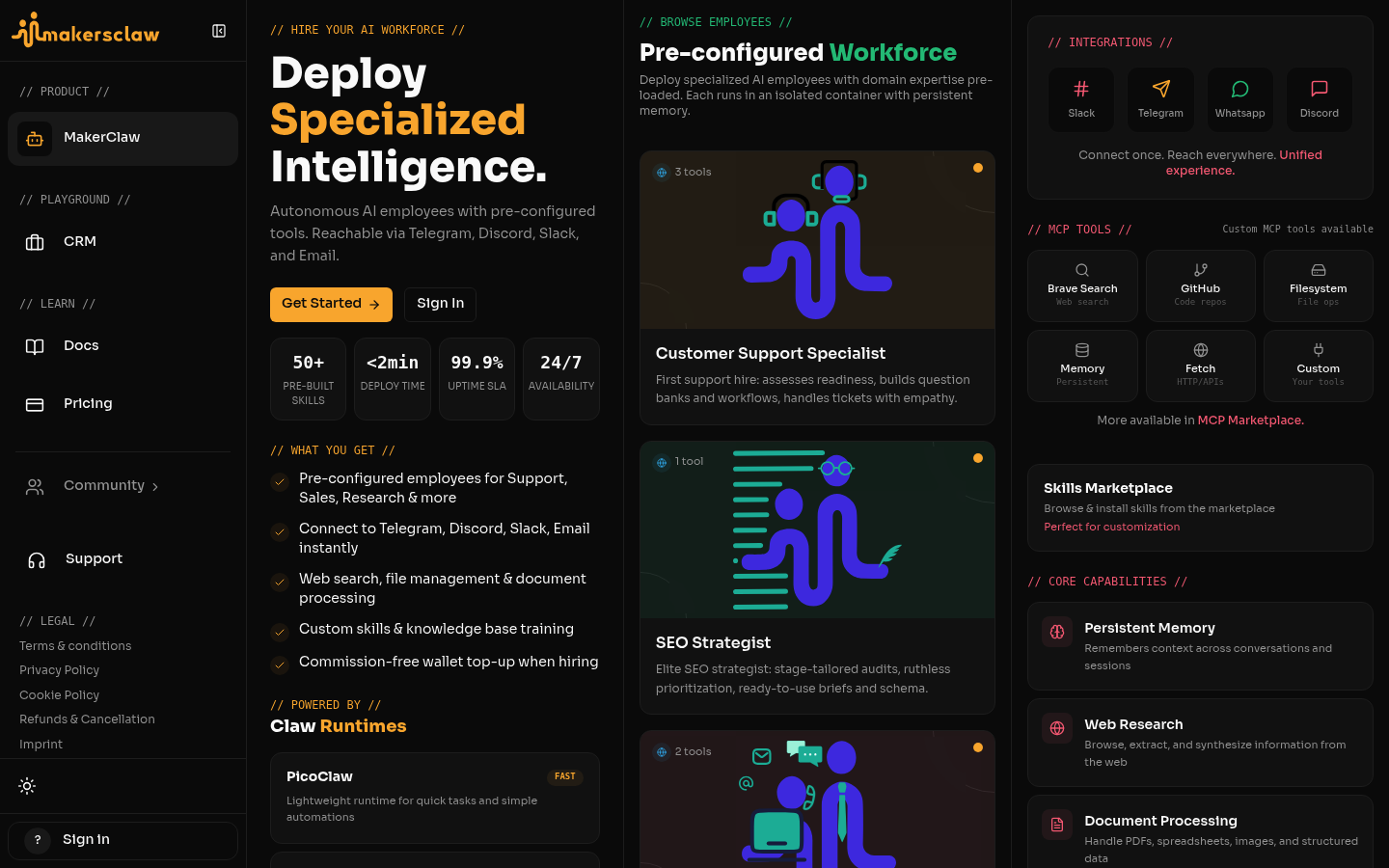The width and height of the screenshot is (1389, 868).
Task: Click the Get Started button
Action: coord(331,305)
